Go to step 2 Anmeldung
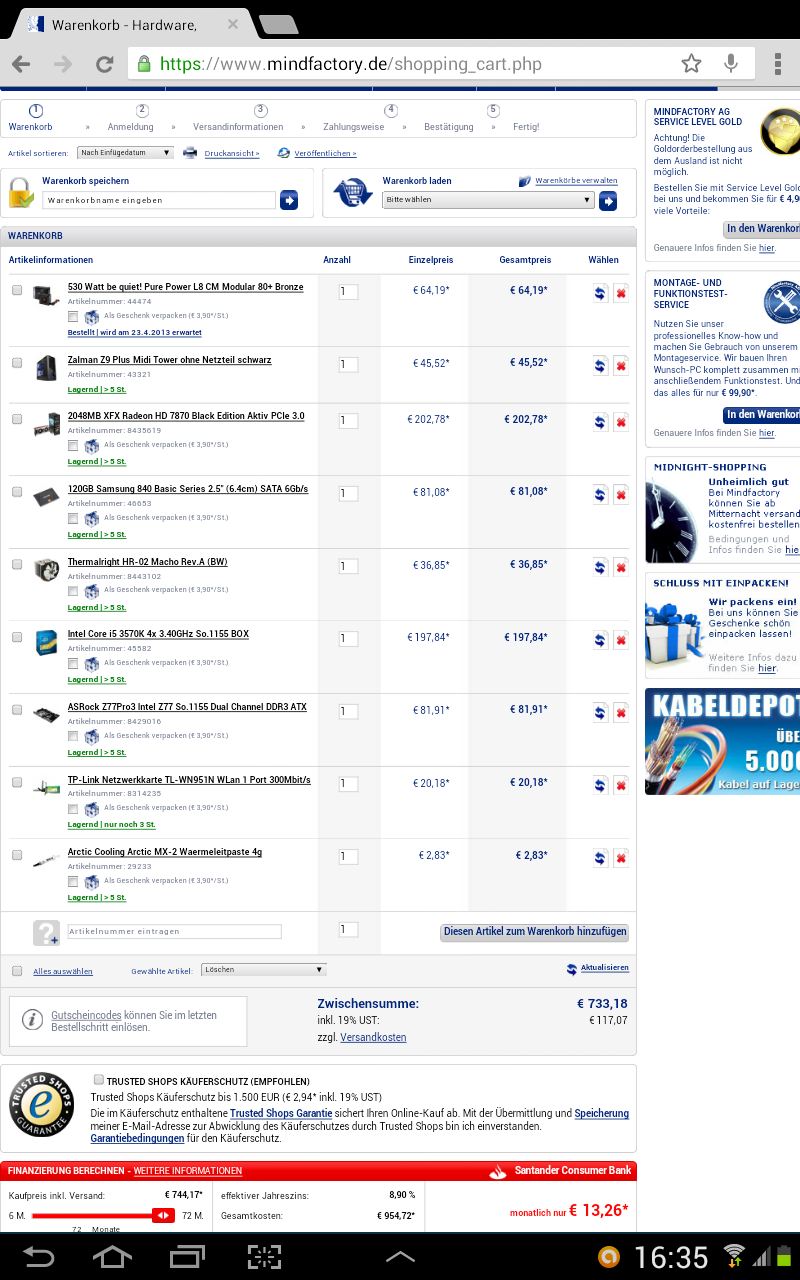 tap(131, 118)
